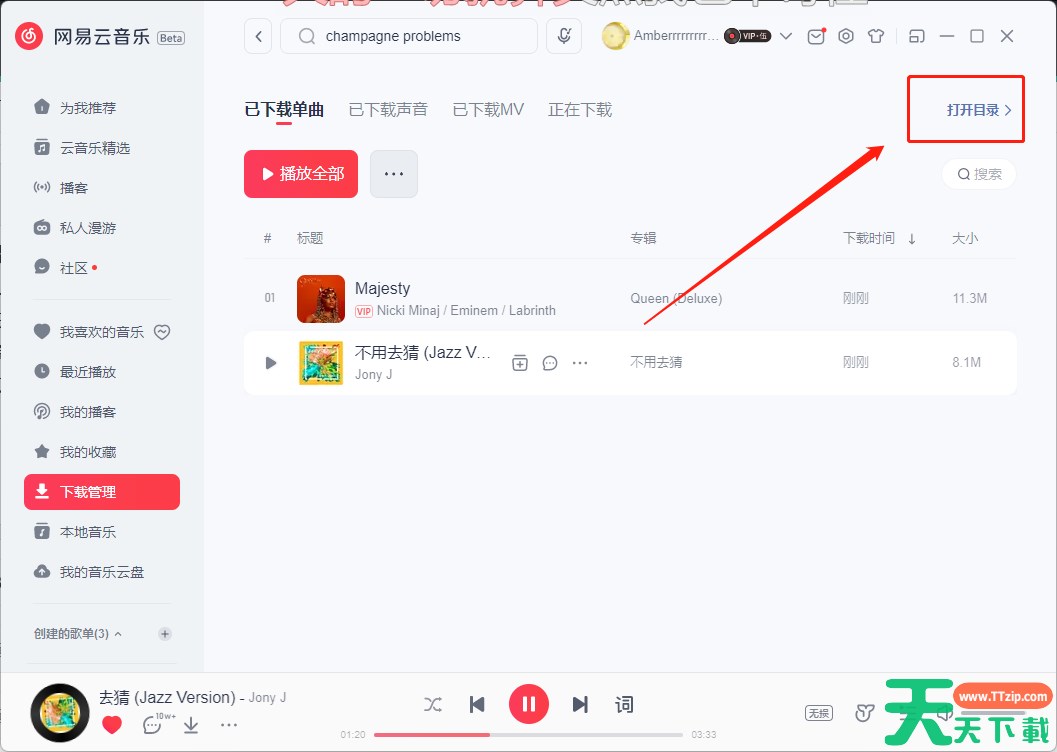Skip to next track
Screen dimensions: 1057x752
click(580, 705)
